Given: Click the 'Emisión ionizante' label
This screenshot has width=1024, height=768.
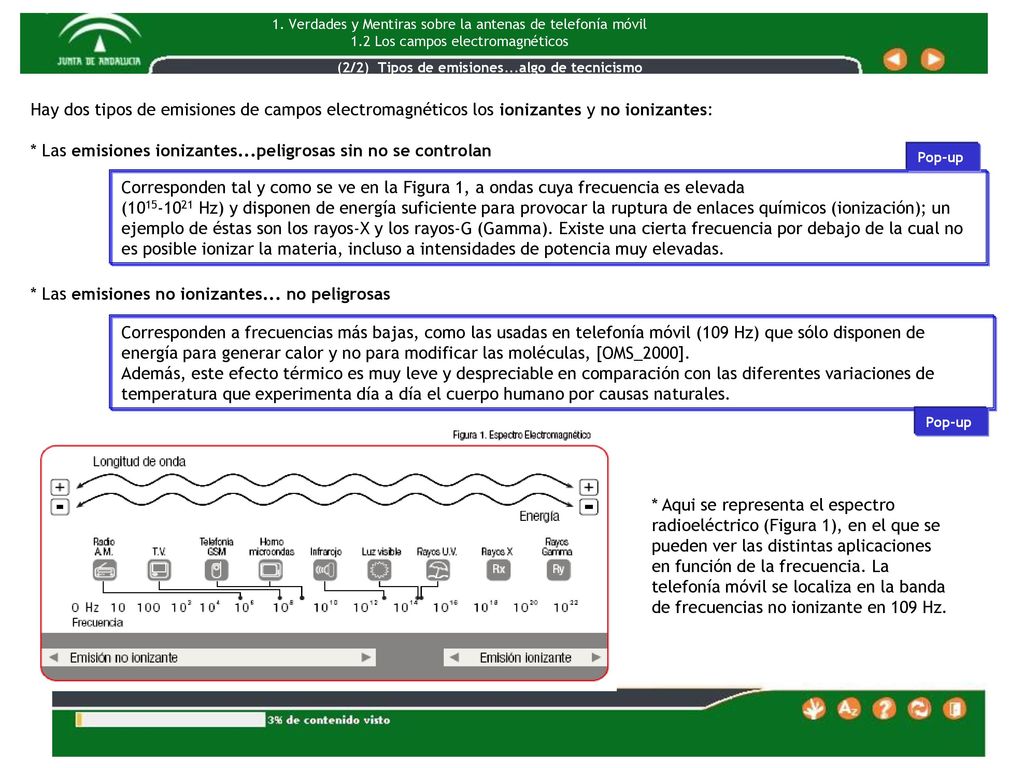Looking at the screenshot, I should 525,658.
